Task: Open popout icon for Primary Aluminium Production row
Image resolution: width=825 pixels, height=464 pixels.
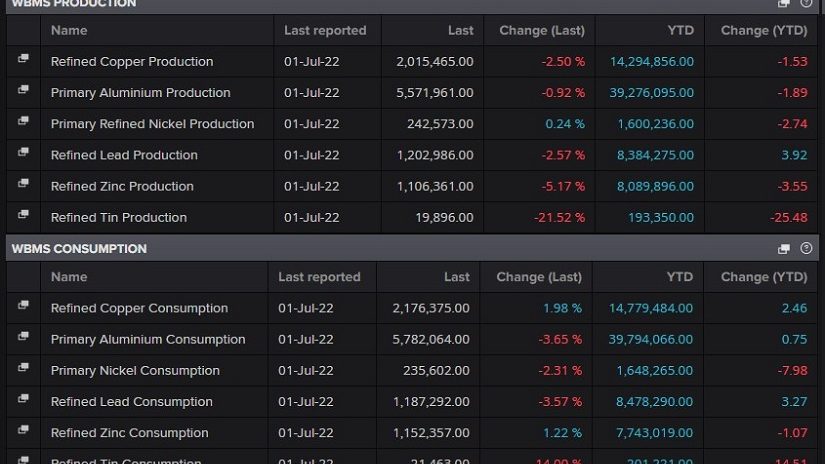Action: (23, 89)
